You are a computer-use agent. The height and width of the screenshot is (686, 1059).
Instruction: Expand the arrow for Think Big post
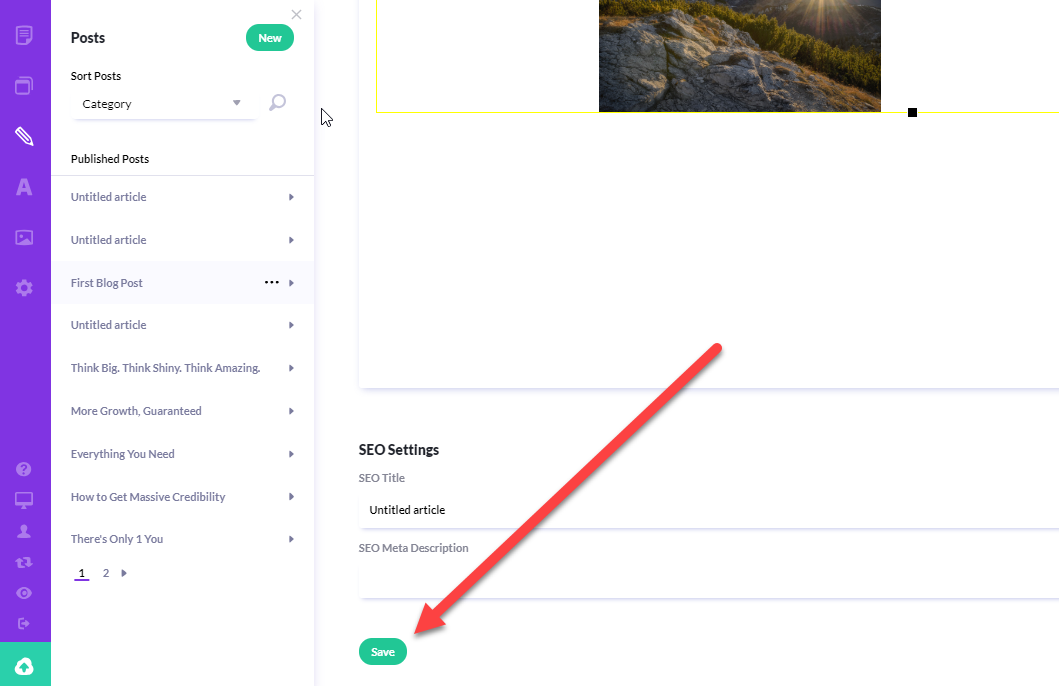coord(291,368)
